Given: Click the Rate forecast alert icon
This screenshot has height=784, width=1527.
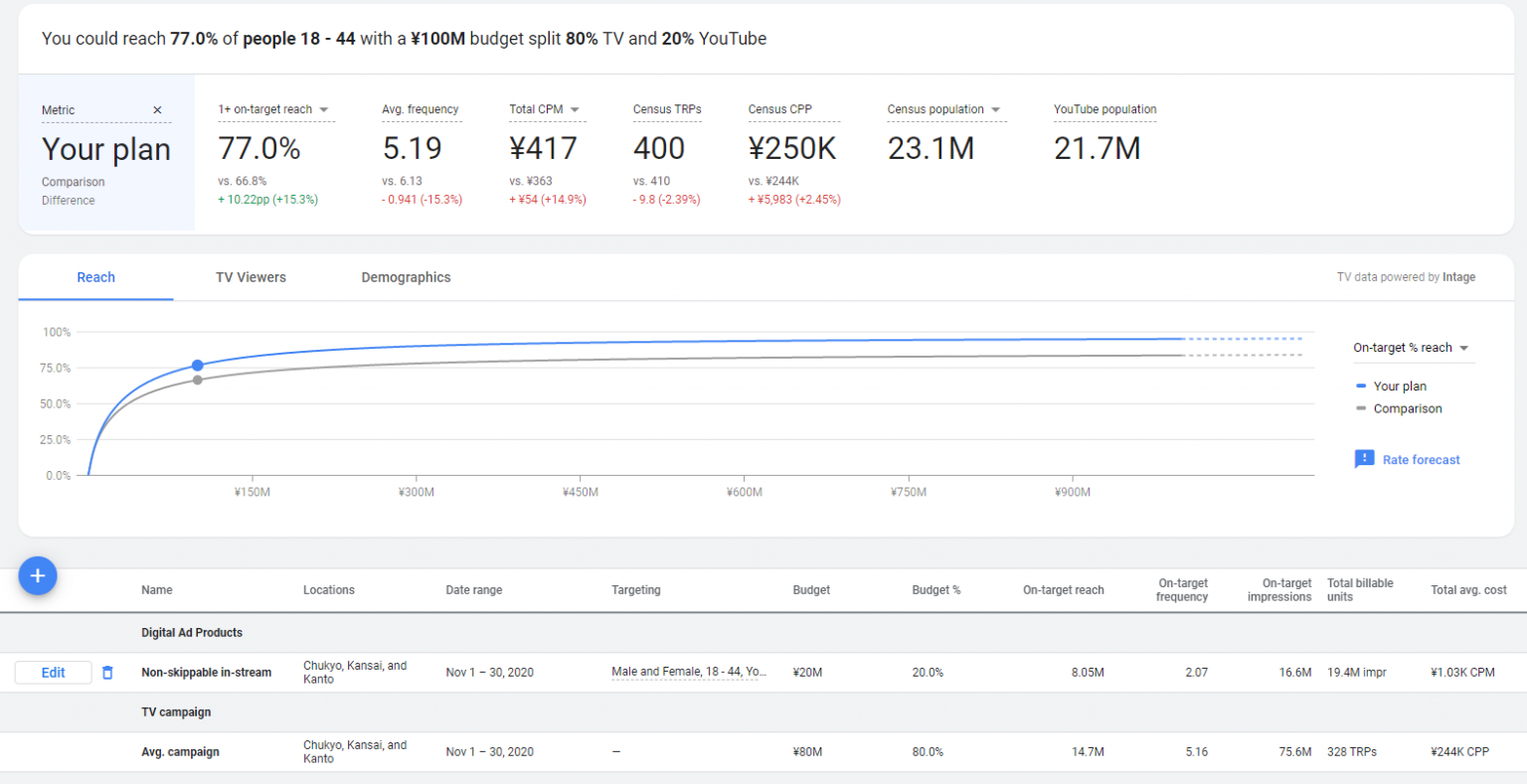Looking at the screenshot, I should coord(1365,459).
